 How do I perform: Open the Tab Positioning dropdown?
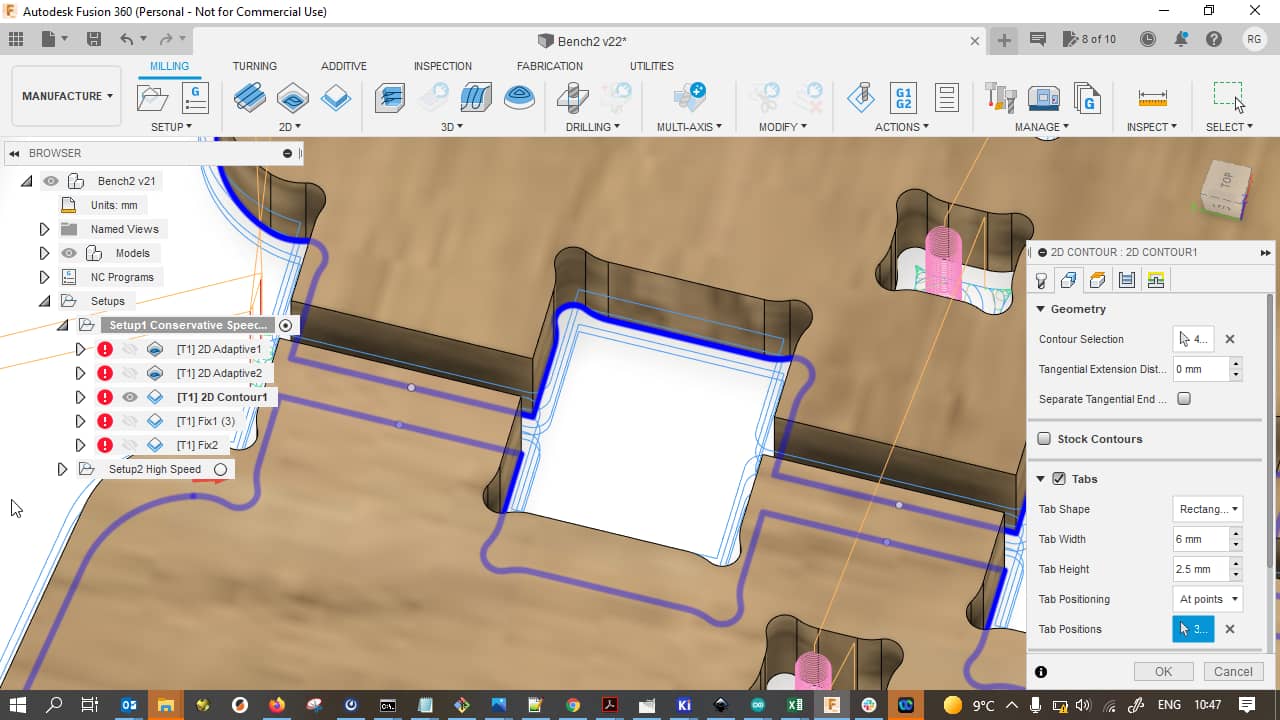click(1207, 599)
